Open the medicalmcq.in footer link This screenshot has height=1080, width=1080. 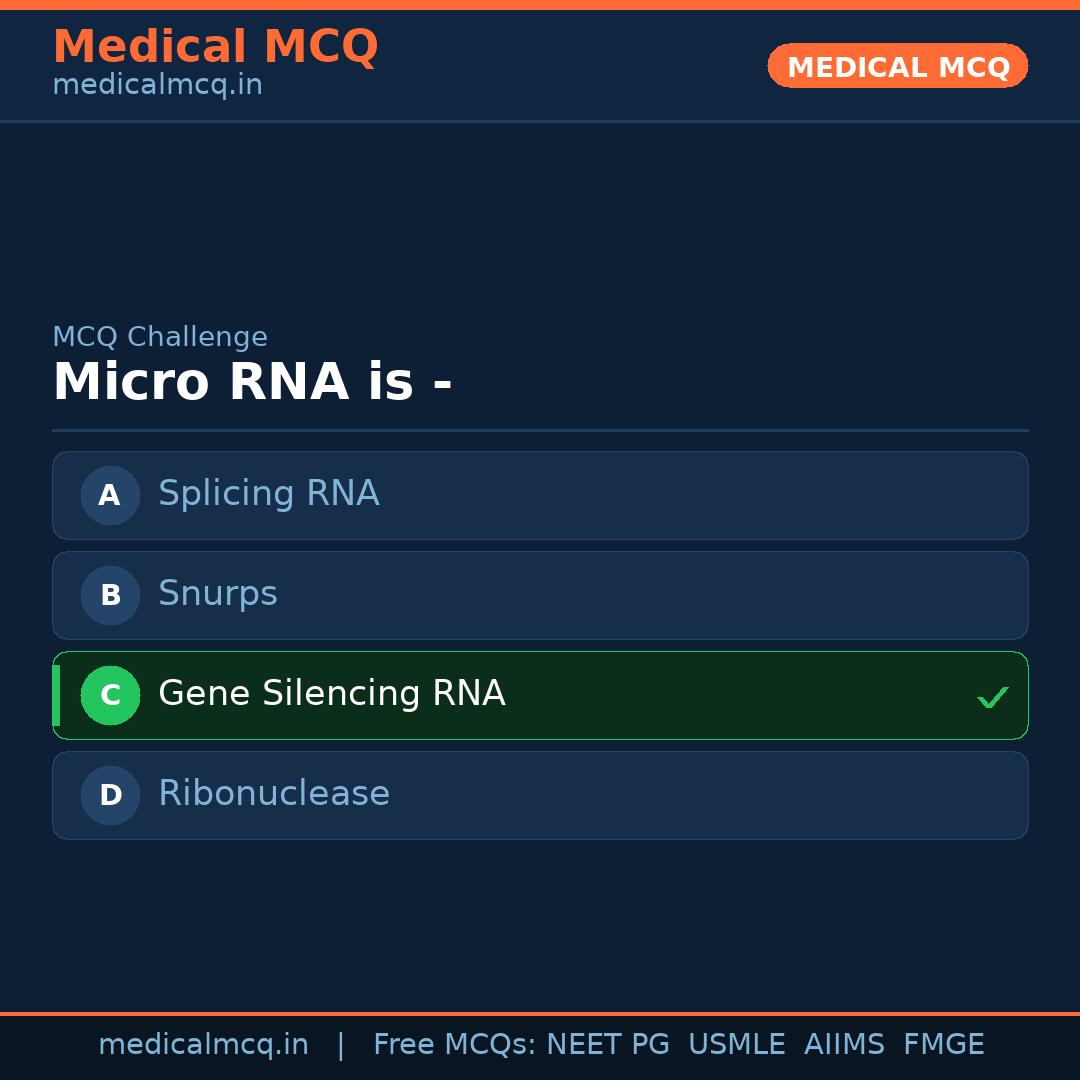[x=203, y=1045]
